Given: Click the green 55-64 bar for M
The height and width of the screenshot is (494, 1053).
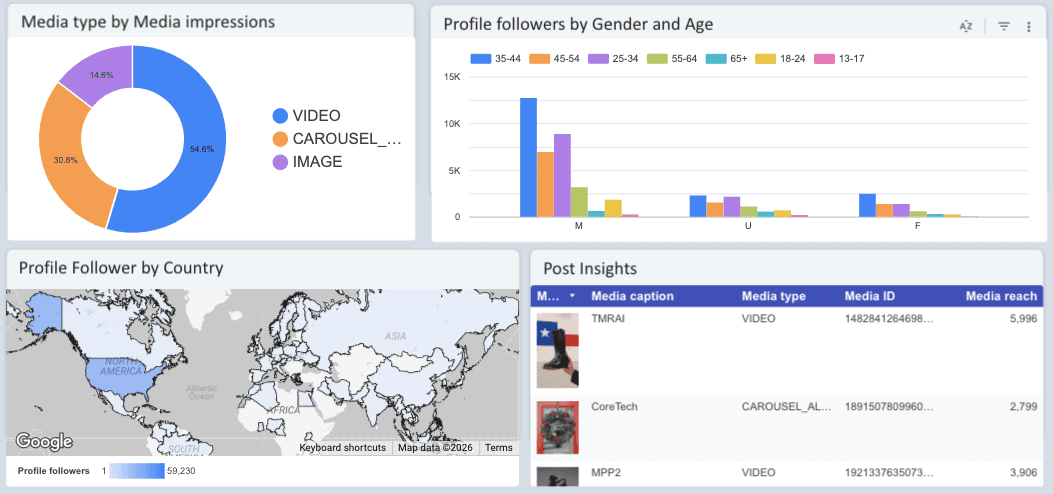Looking at the screenshot, I should (579, 202).
